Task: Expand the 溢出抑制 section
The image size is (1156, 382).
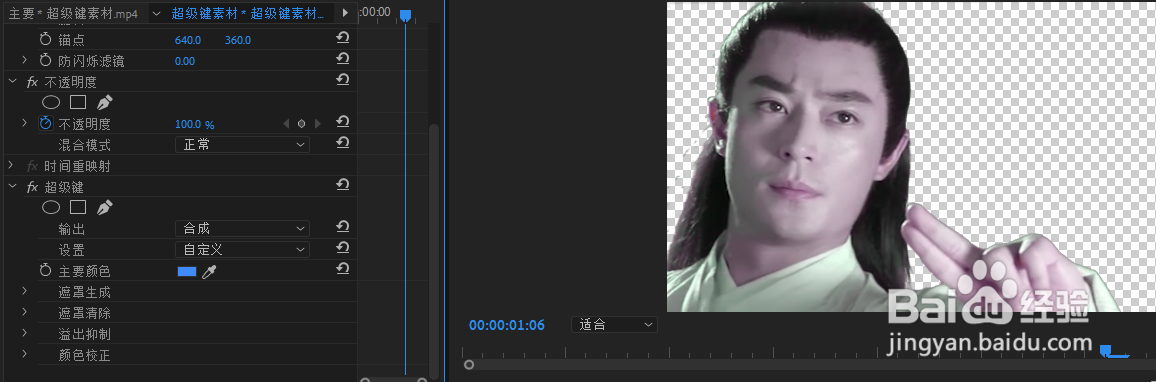Action: pyautogui.click(x=24, y=333)
